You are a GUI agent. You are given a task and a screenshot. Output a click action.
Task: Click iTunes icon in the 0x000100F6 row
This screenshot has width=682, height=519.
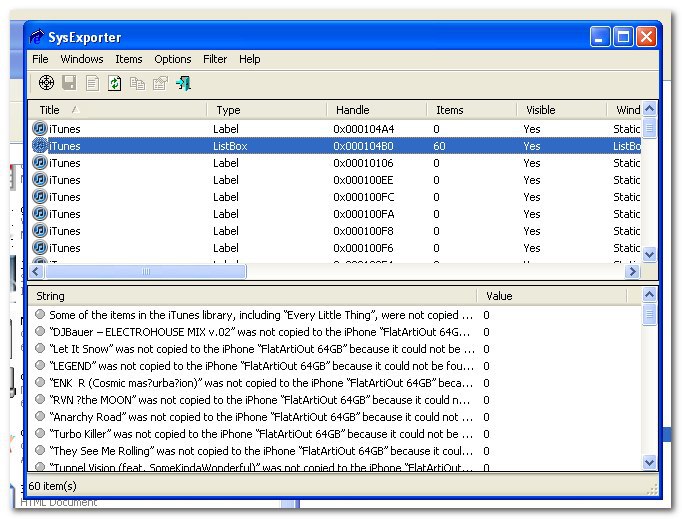(40, 247)
